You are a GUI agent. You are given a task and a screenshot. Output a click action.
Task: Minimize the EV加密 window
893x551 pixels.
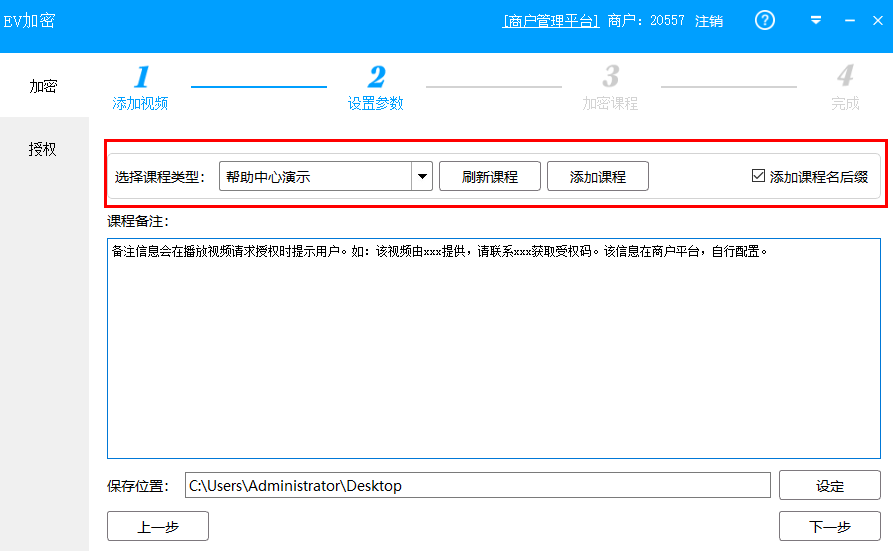click(x=849, y=20)
